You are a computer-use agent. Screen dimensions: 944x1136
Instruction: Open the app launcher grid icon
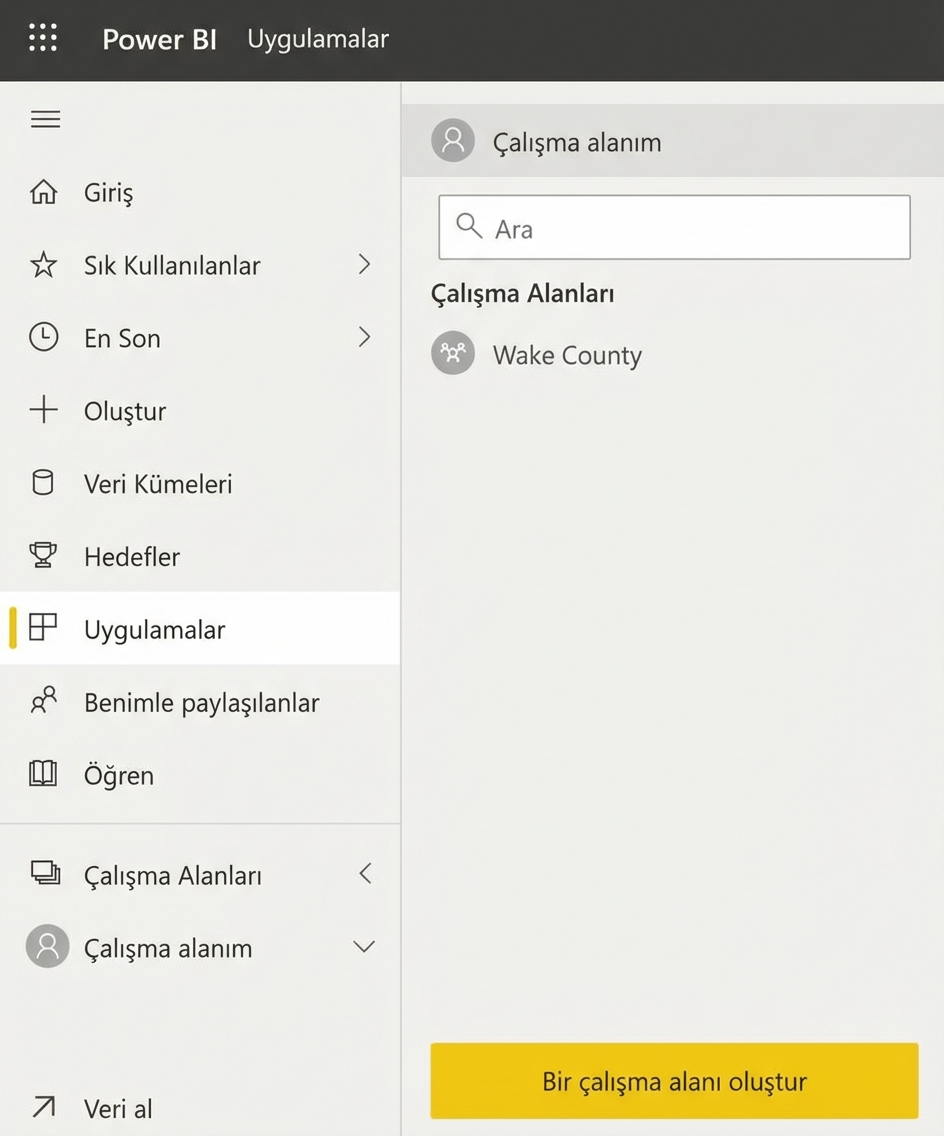point(43,39)
